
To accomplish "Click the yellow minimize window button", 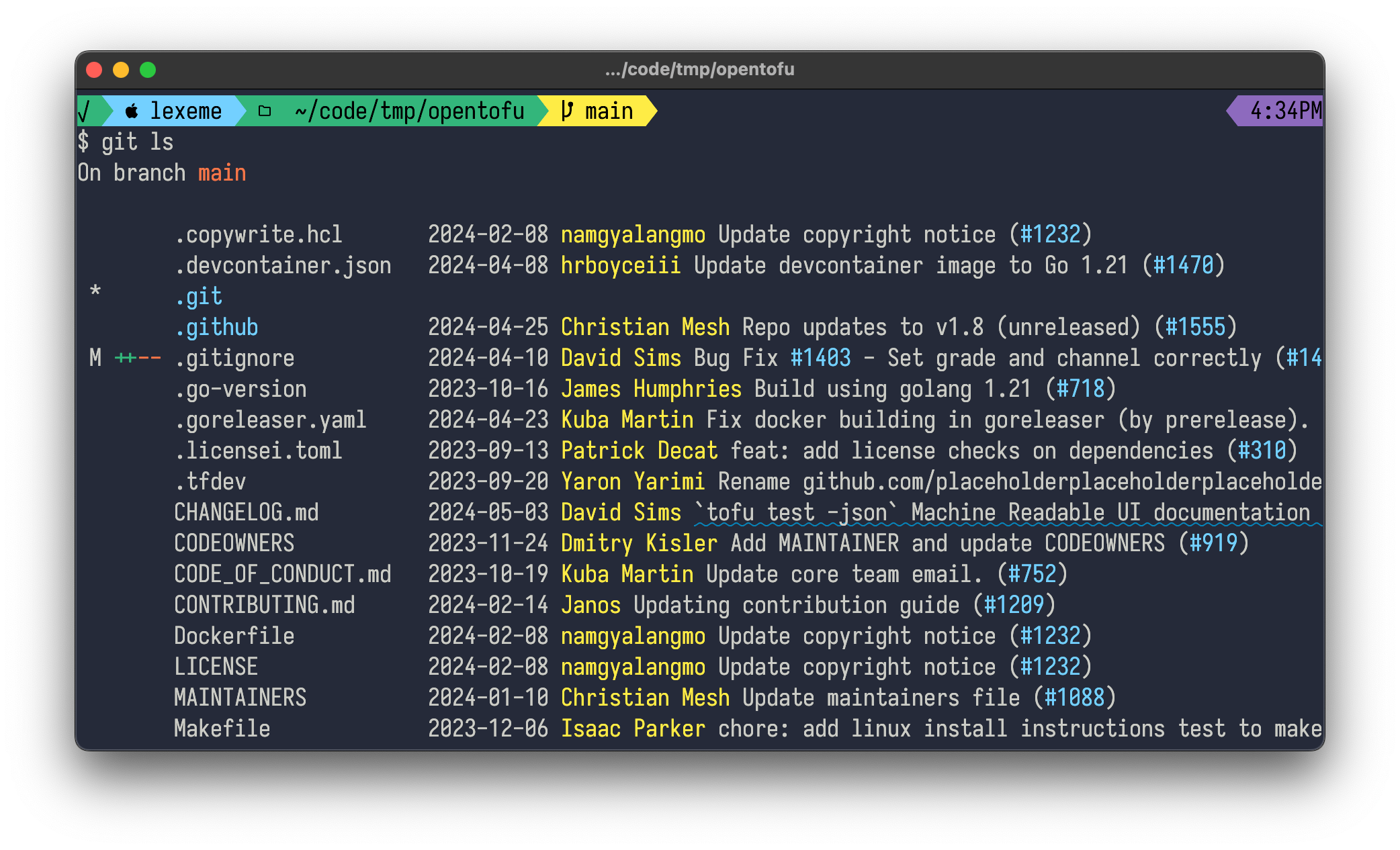I will [x=121, y=70].
